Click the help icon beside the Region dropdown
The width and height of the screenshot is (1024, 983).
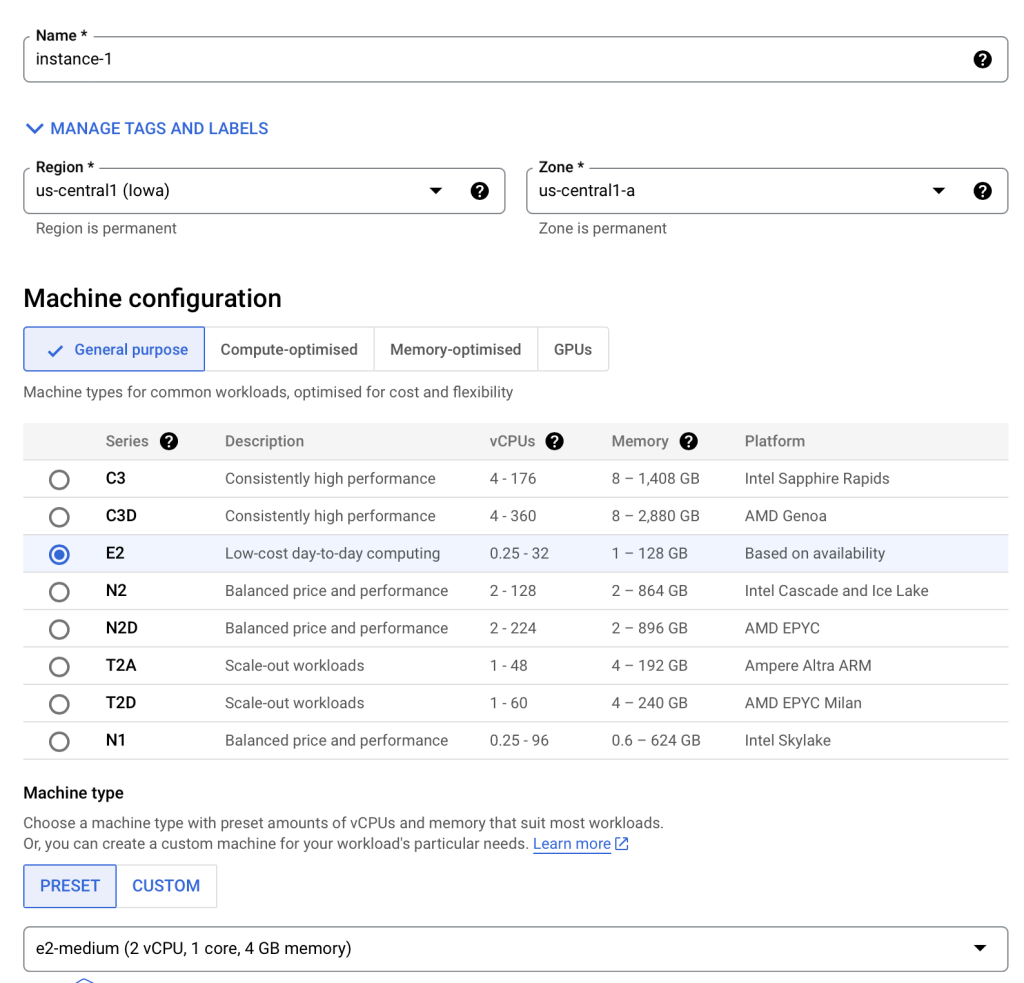click(x=480, y=191)
